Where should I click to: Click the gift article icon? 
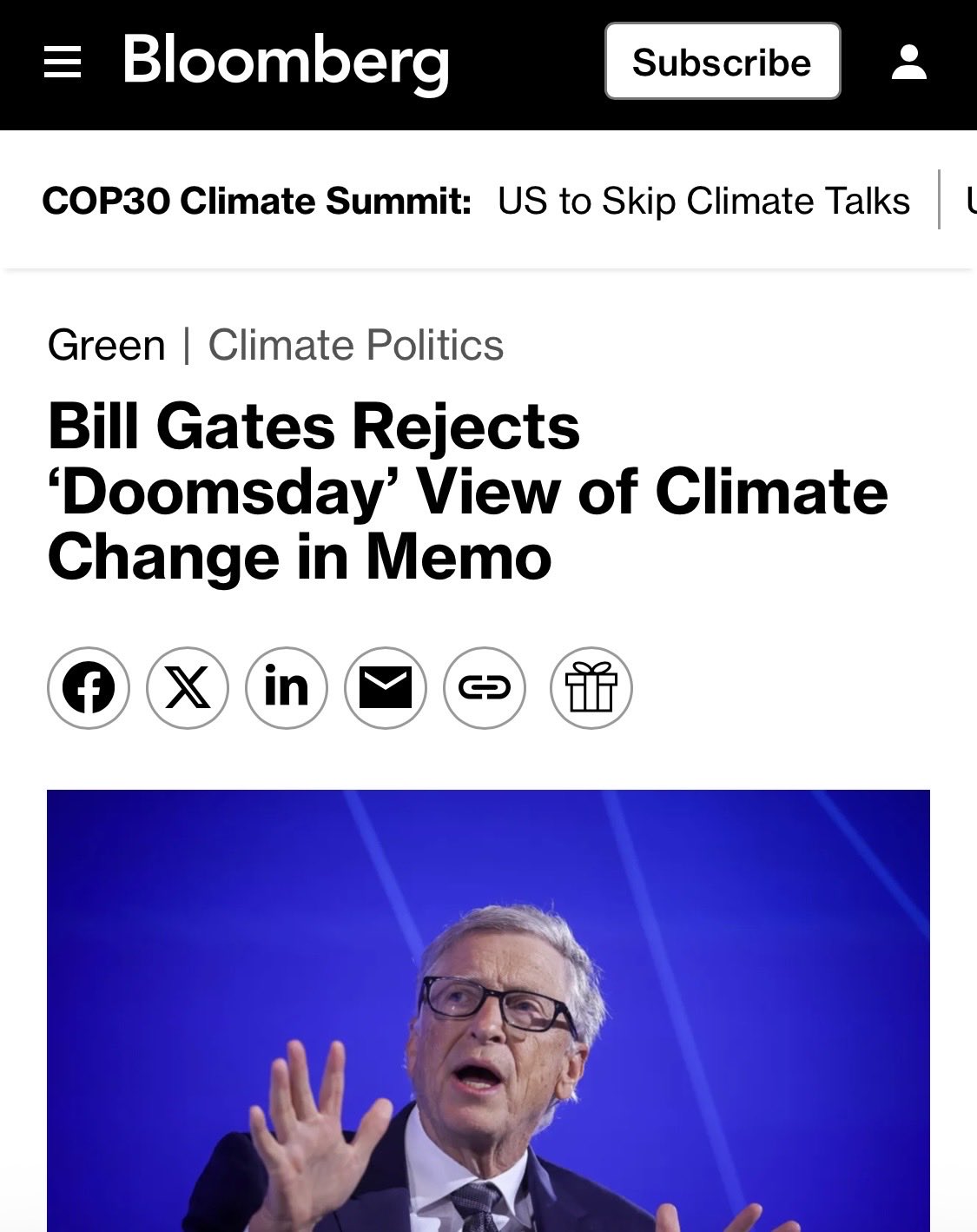(591, 688)
